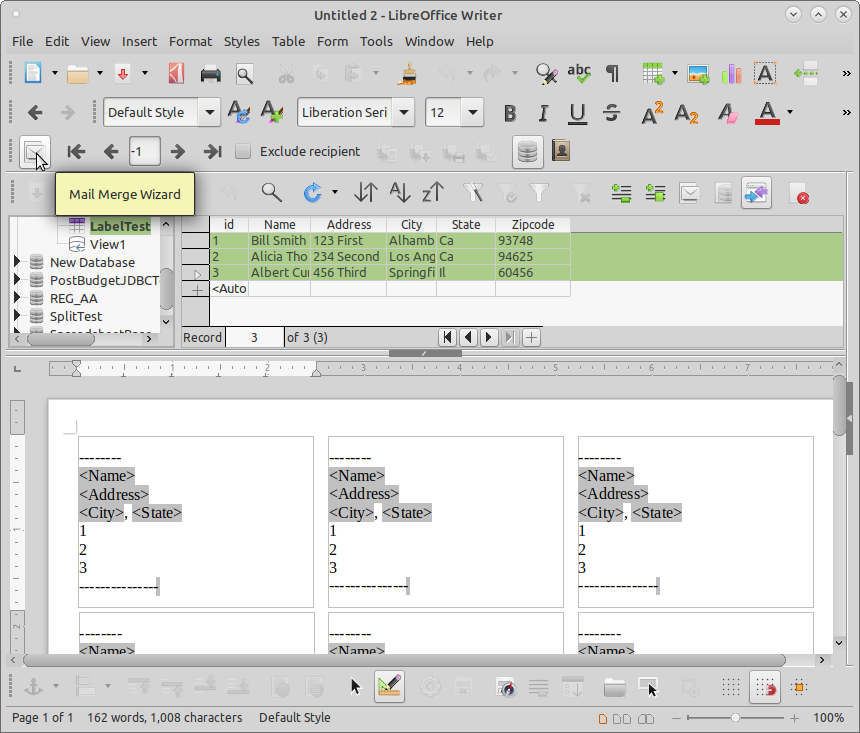Apply Bold formatting
860x733 pixels.
click(510, 113)
